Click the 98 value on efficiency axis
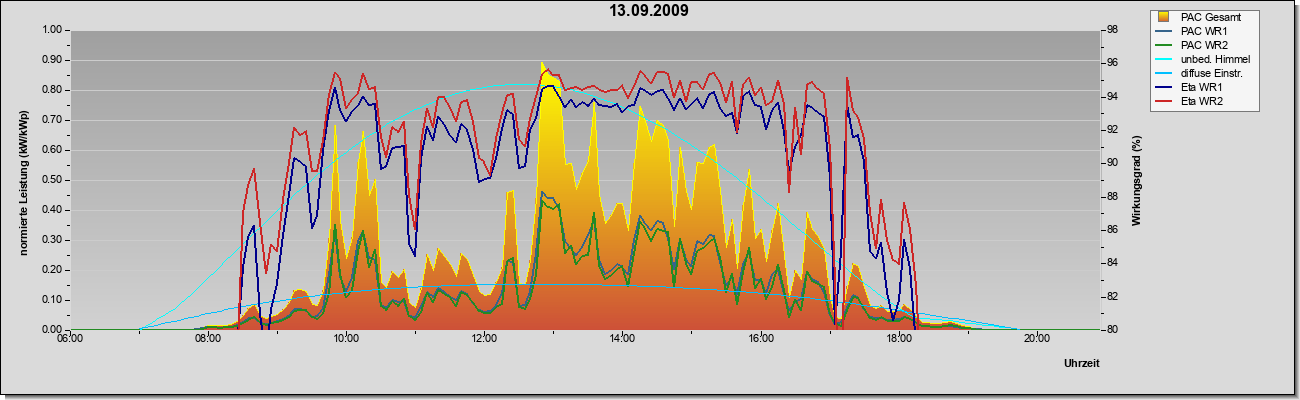This screenshot has height=400, width=1300. click(x=1111, y=30)
